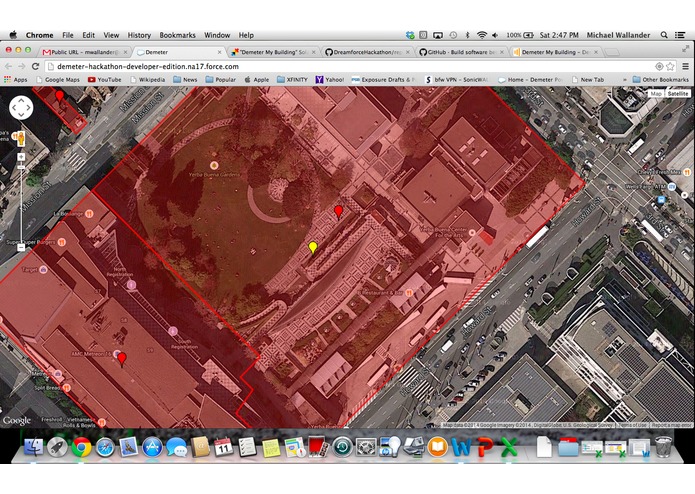Click the Super Duper Burgers restaurant icon
This screenshot has height=494, width=695.
62,242
